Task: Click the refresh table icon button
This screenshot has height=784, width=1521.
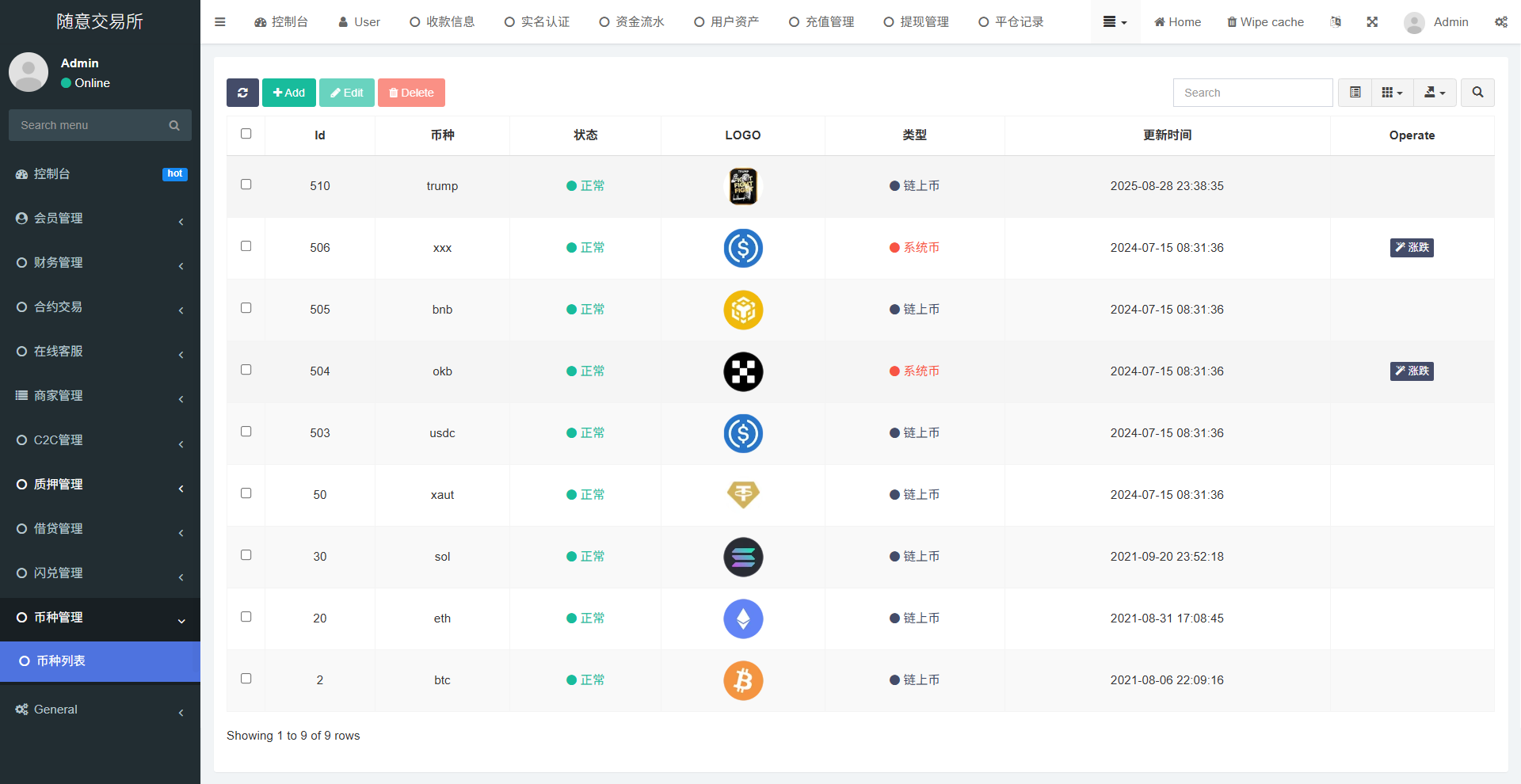Action: click(x=242, y=93)
